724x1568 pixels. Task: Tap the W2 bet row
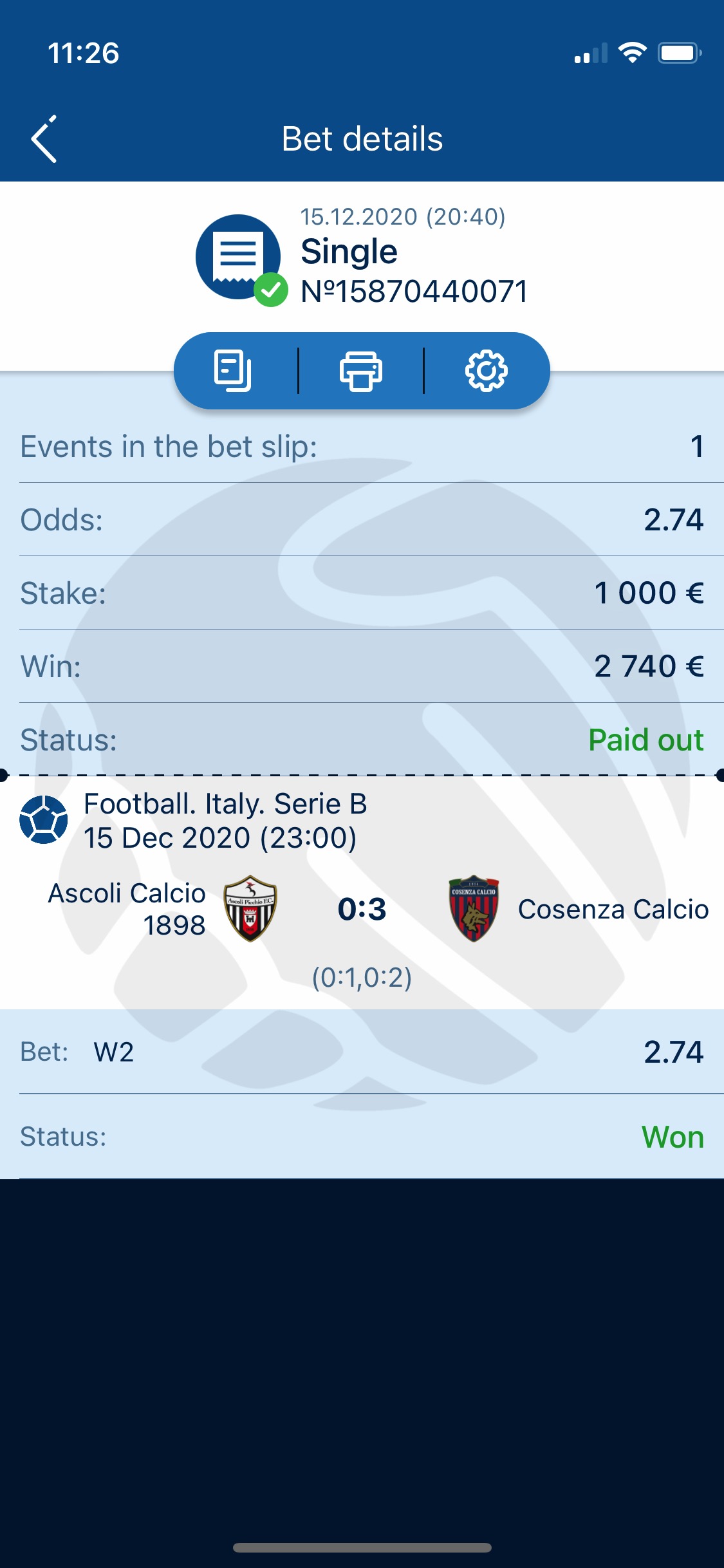(x=362, y=1051)
